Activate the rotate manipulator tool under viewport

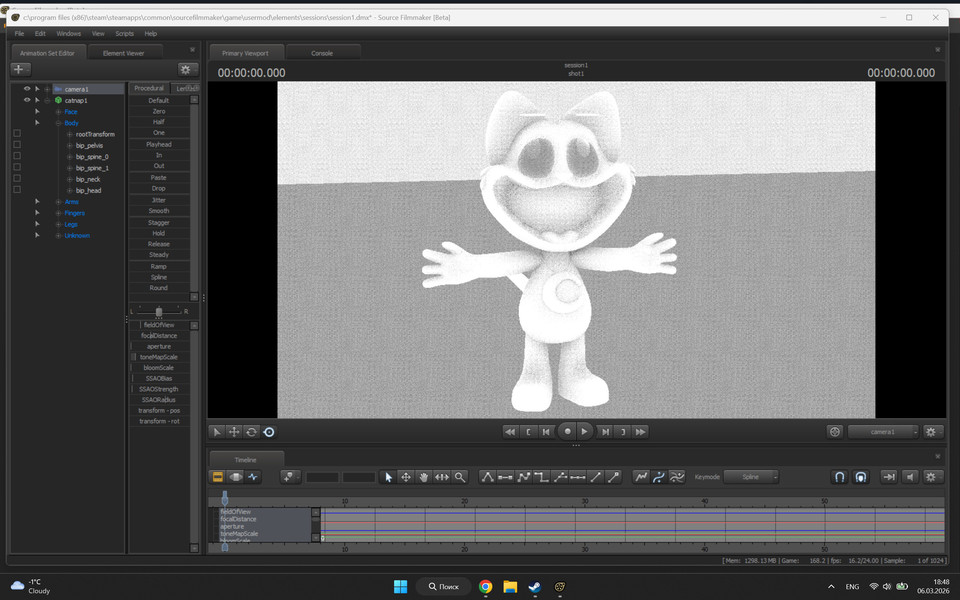[x=251, y=431]
